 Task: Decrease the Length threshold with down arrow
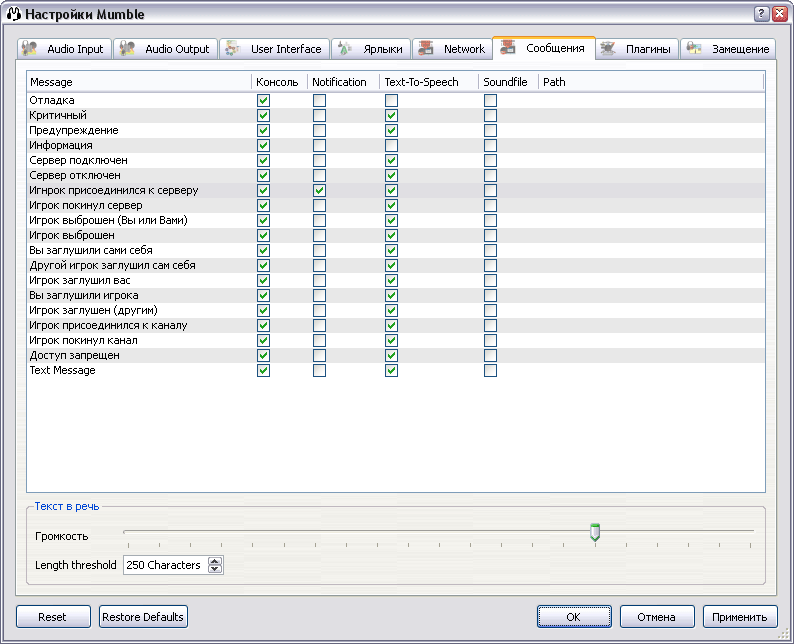(215, 570)
